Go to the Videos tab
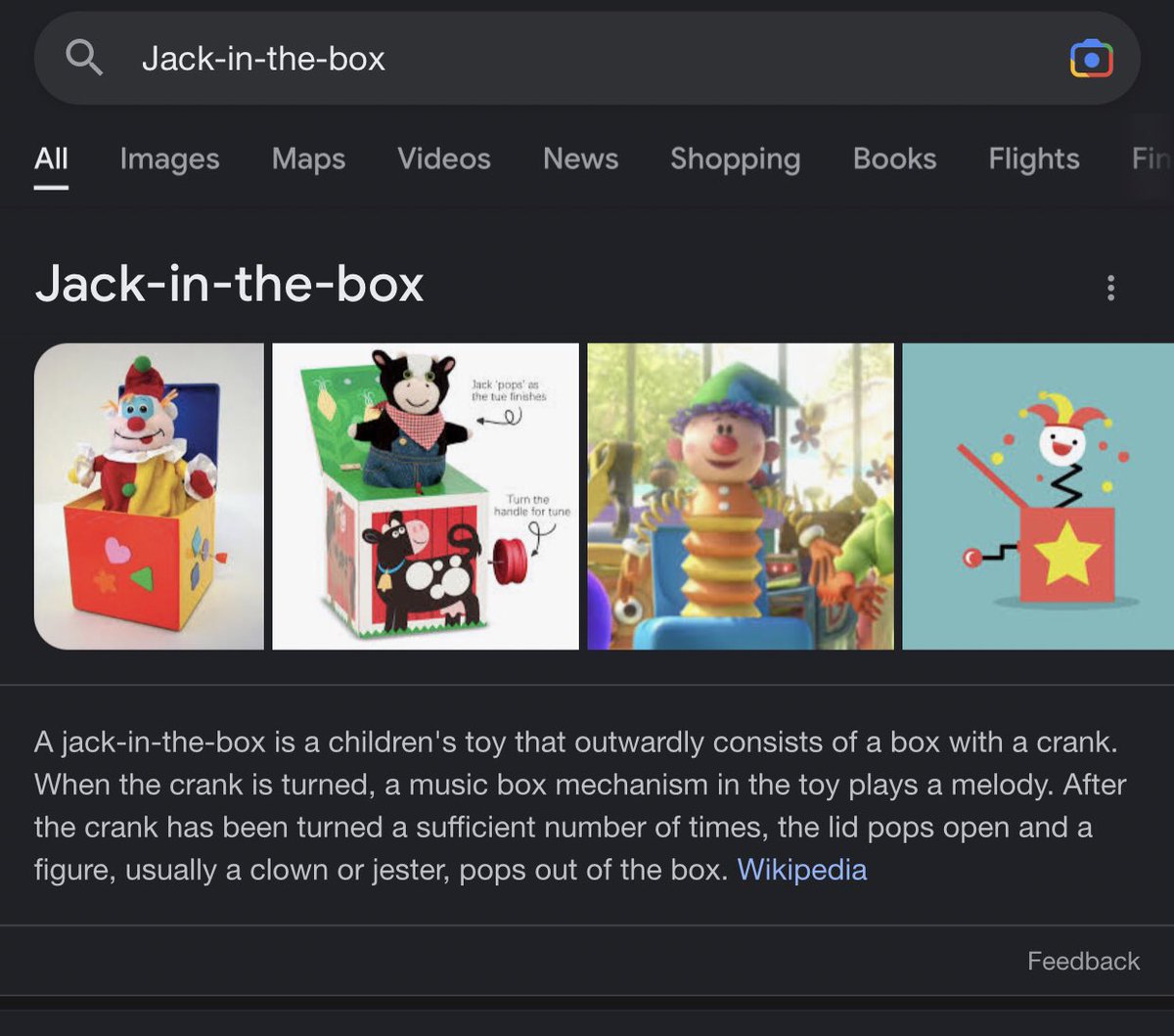The width and height of the screenshot is (1174, 1036). pos(444,158)
